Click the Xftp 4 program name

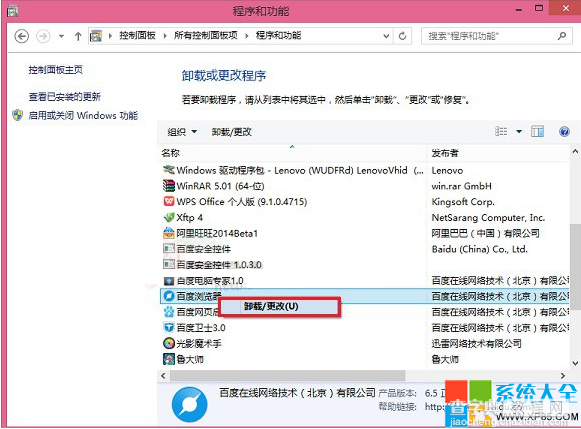click(189, 217)
